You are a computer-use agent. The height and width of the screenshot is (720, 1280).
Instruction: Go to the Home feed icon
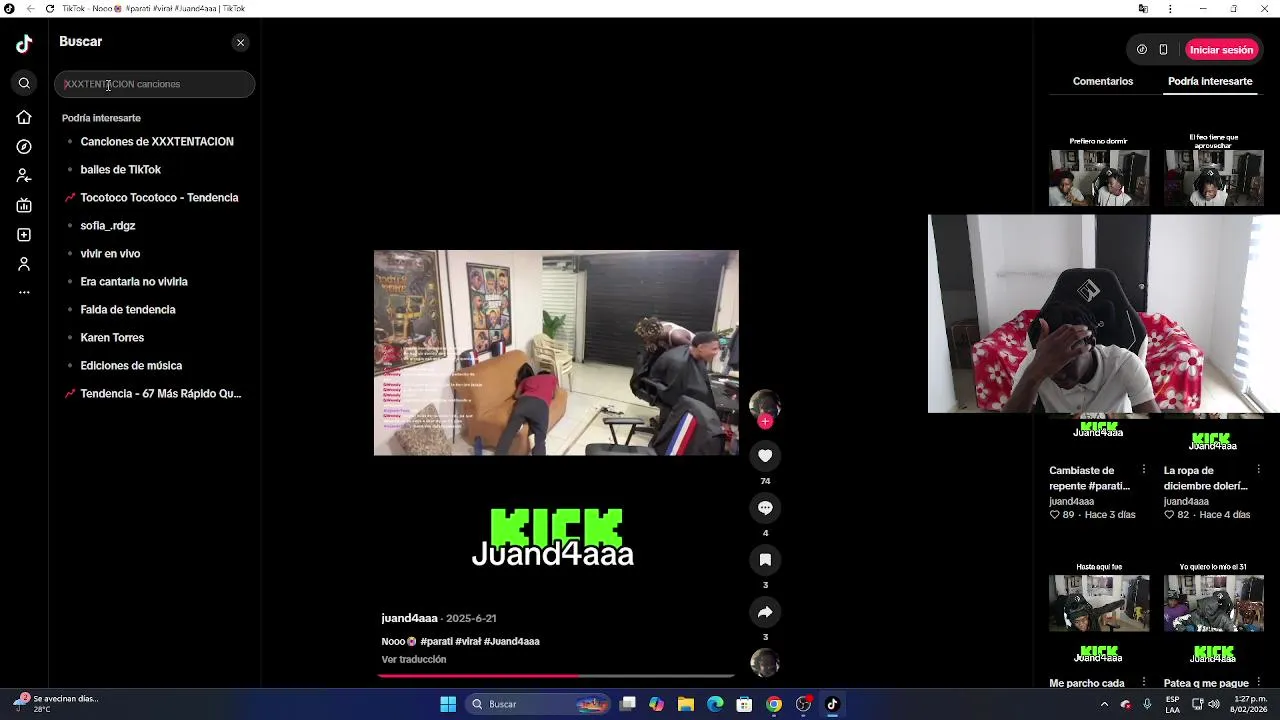(24, 117)
